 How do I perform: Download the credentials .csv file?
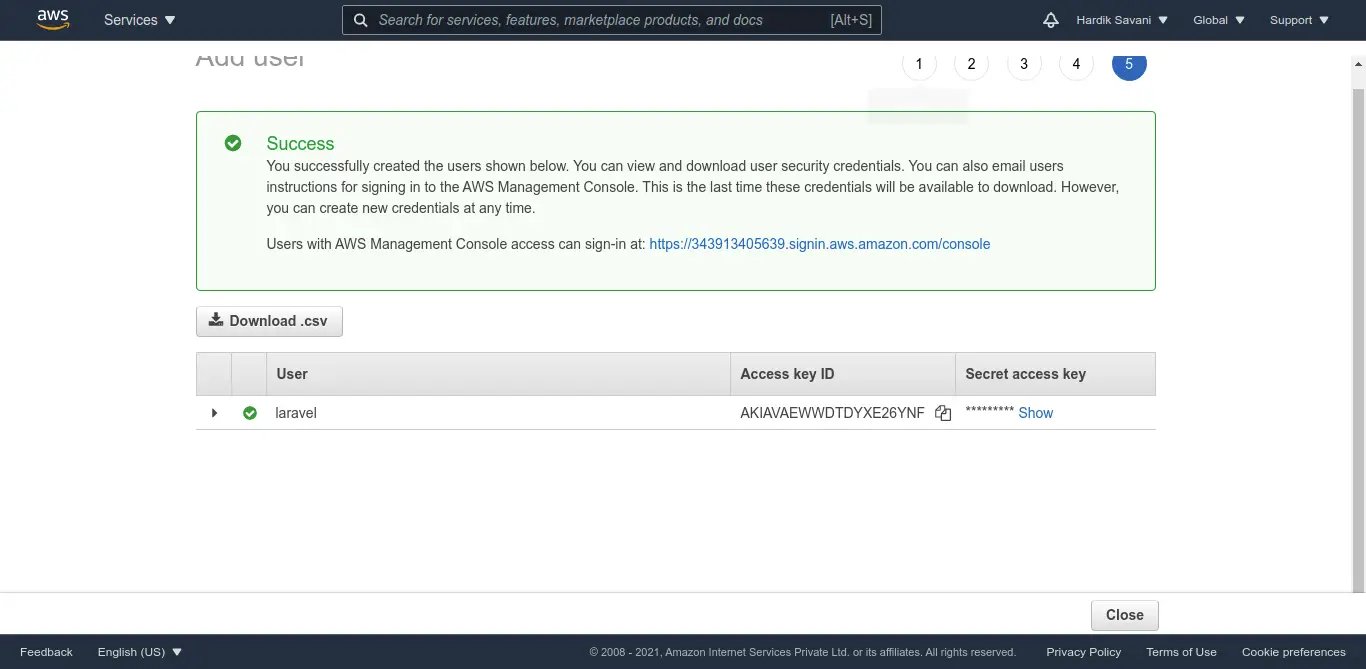click(x=269, y=321)
